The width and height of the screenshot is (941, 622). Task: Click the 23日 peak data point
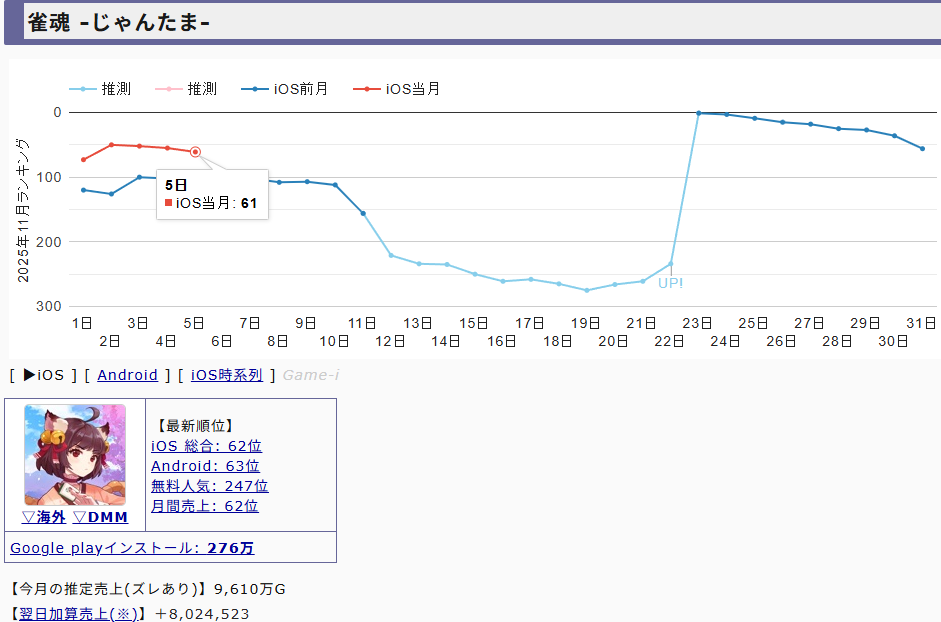698,113
